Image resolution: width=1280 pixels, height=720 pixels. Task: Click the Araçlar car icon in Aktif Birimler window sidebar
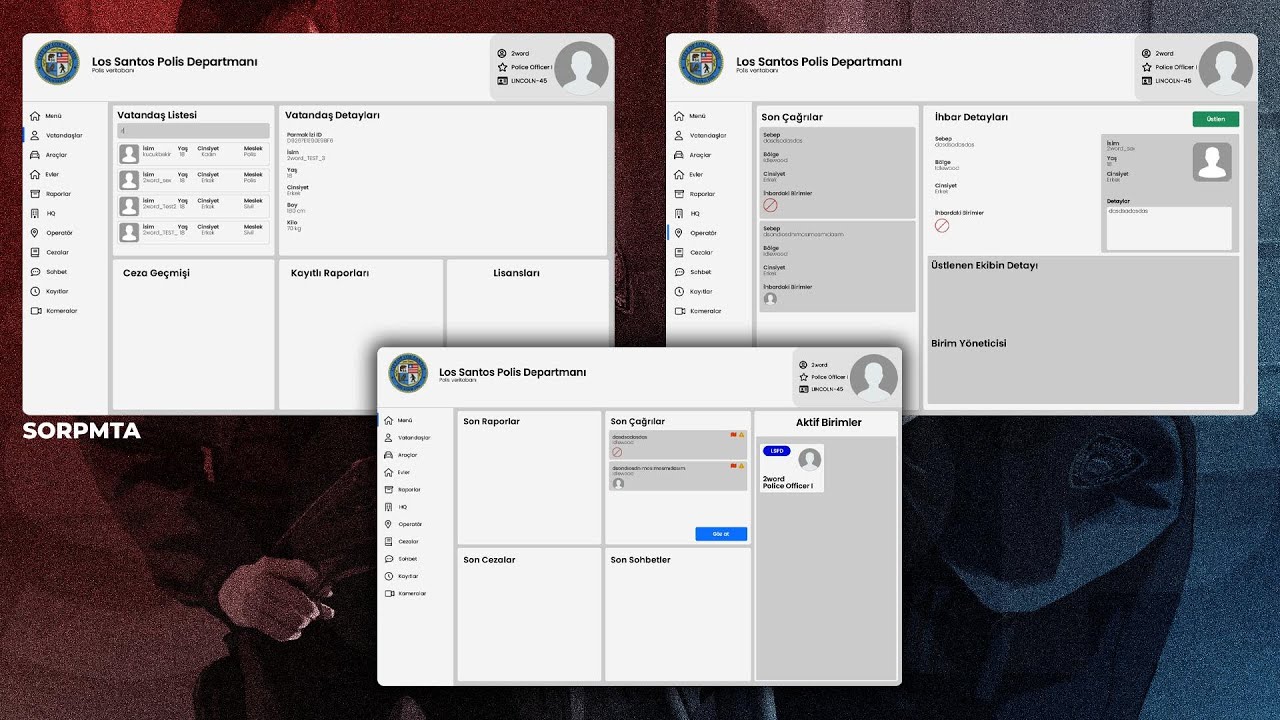(x=388, y=455)
